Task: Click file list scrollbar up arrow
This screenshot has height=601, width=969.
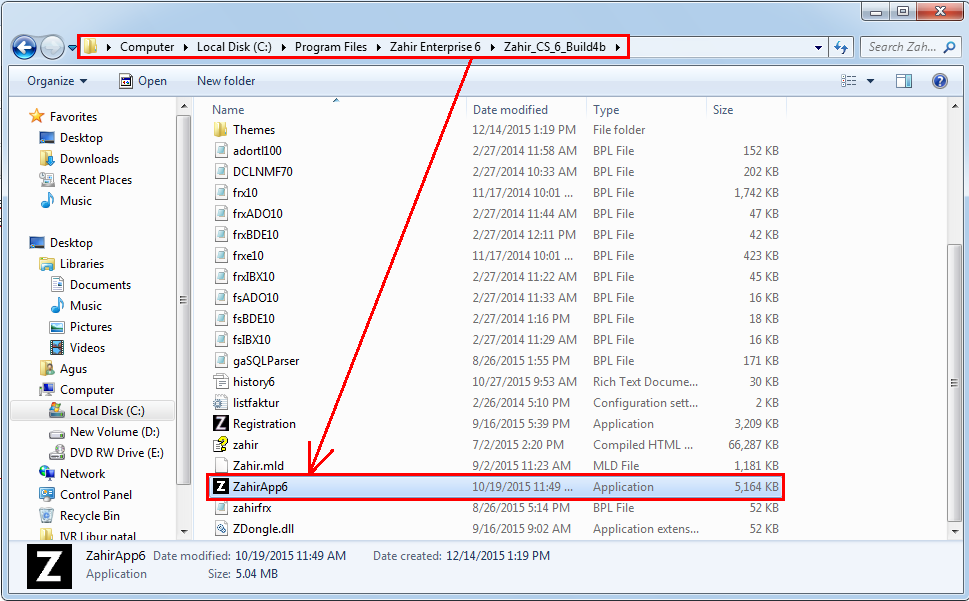Action: pos(955,106)
